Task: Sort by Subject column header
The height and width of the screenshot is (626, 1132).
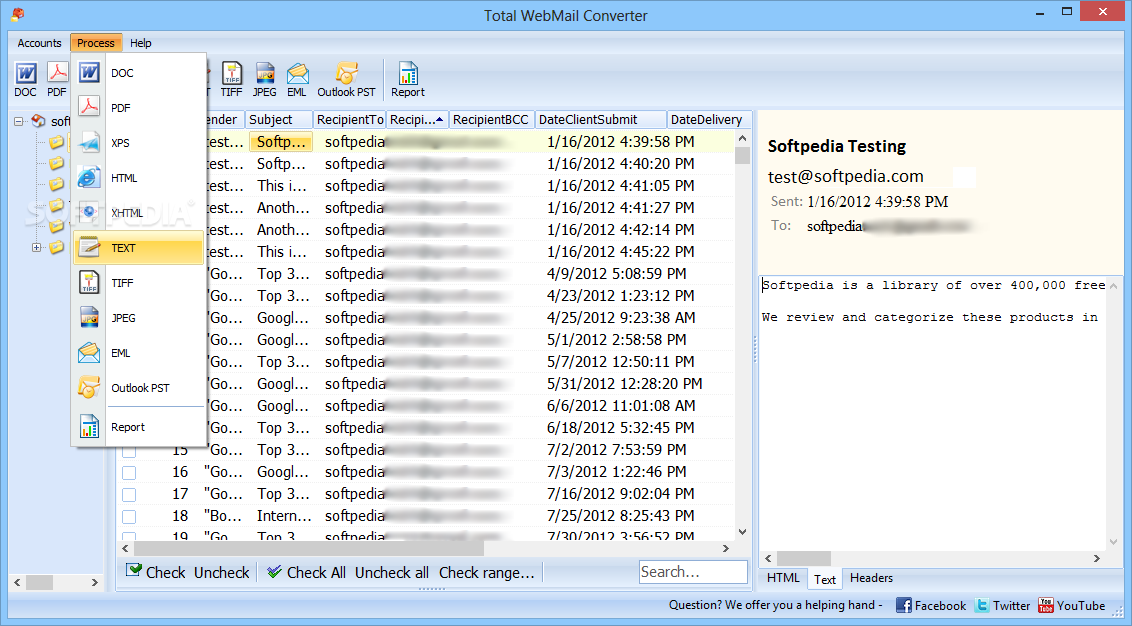Action: [279, 119]
